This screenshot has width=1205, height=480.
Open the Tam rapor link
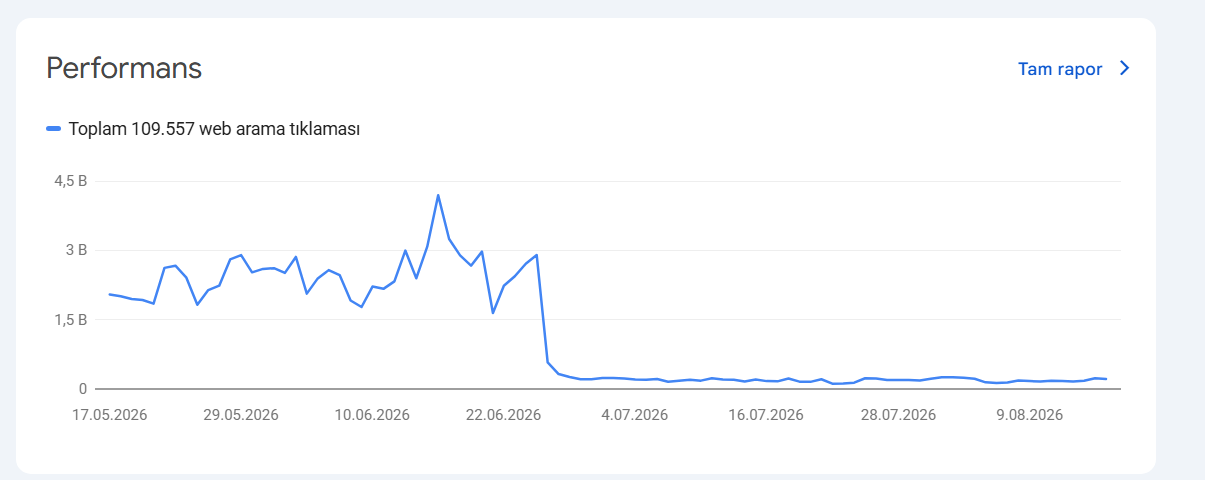tap(1060, 69)
